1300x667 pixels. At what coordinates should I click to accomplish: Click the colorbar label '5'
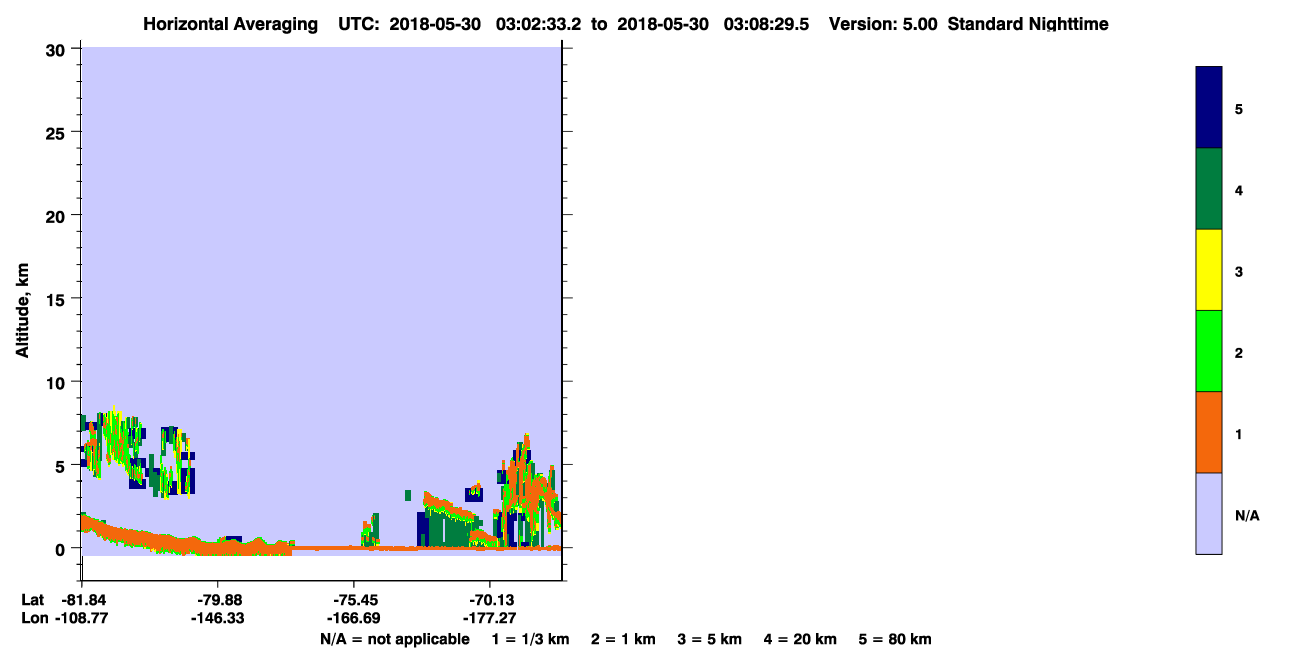tap(1239, 109)
